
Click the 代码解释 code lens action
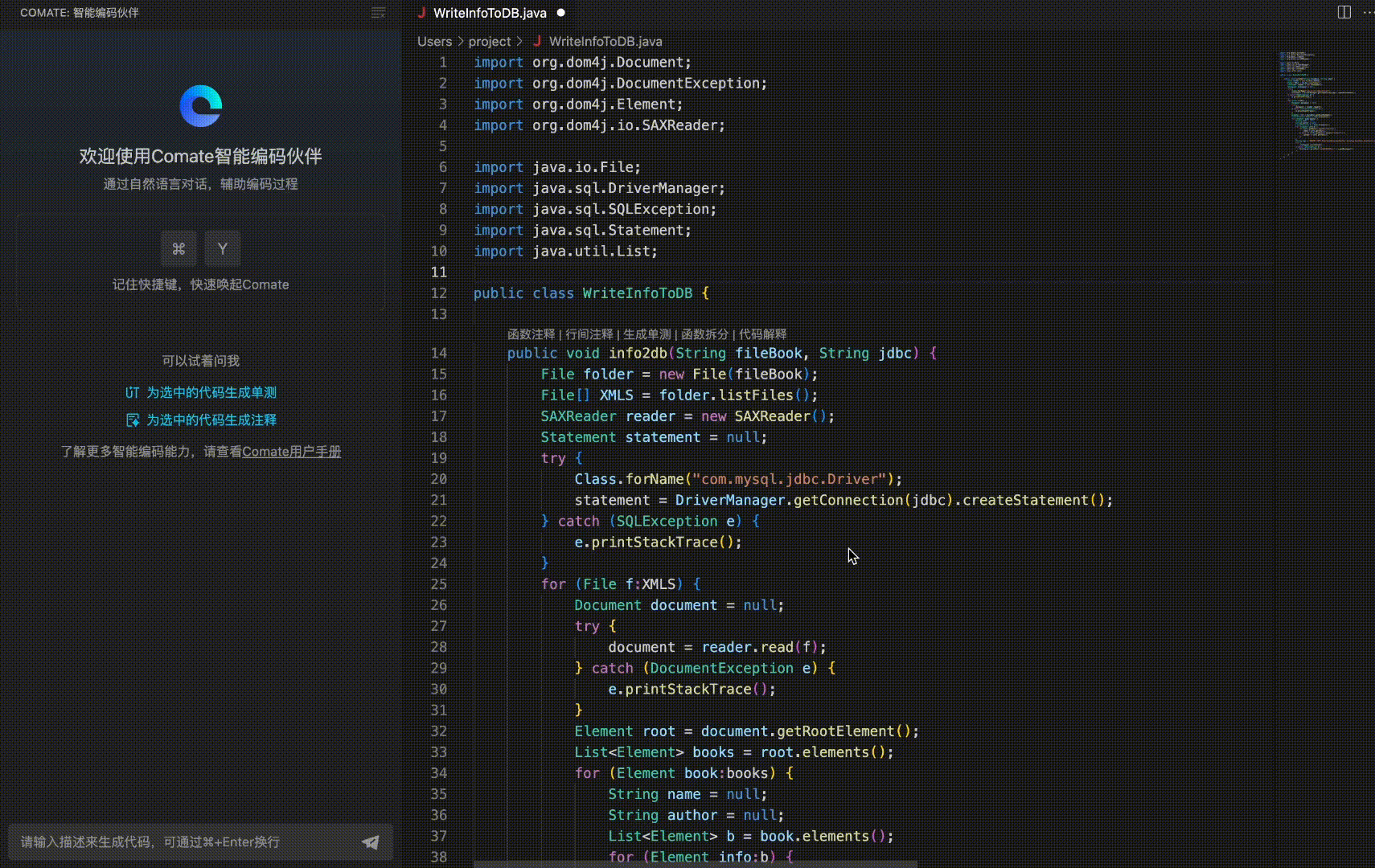pos(763,334)
